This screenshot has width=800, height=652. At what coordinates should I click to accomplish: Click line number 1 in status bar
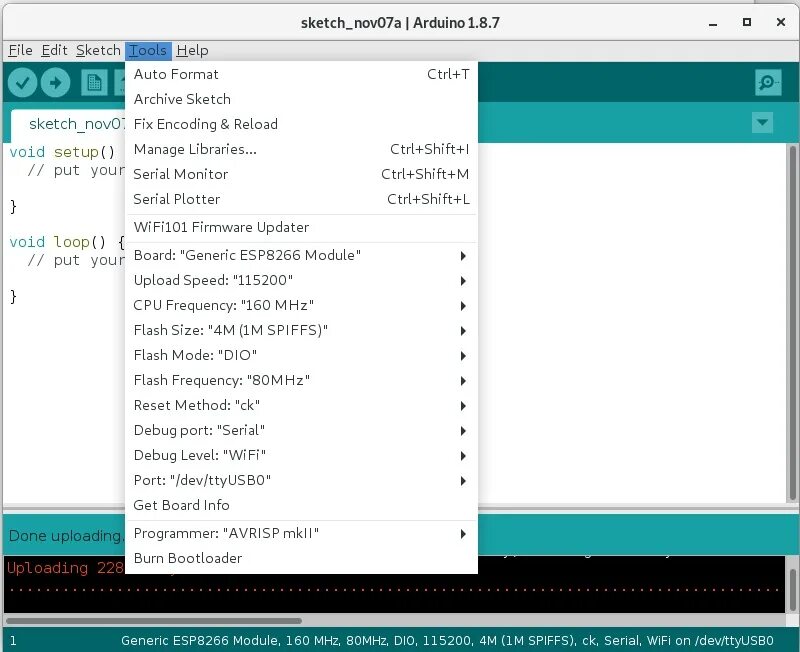tap(13, 641)
